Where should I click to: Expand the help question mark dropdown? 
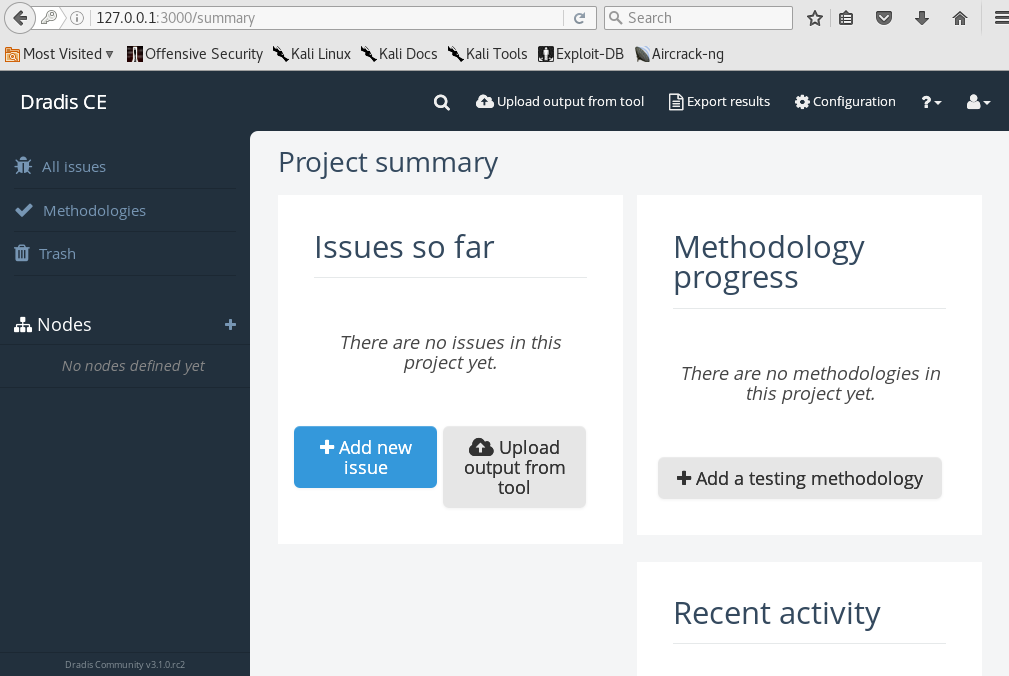931,102
